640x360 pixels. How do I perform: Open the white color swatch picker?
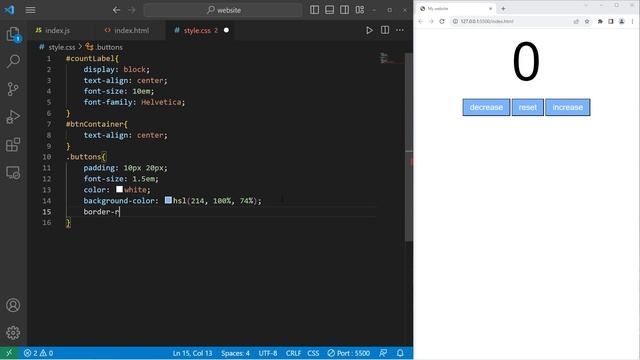(x=119, y=189)
